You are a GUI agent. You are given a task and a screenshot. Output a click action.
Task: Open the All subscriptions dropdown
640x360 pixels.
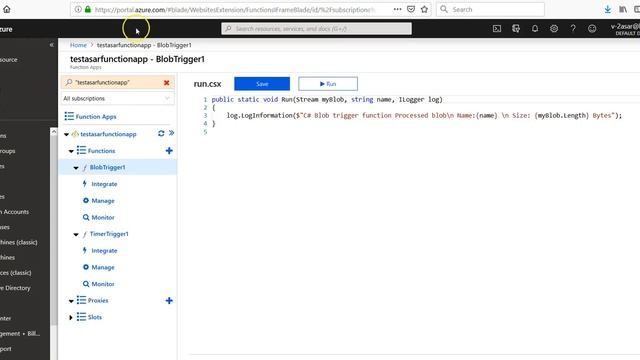tap(117, 98)
